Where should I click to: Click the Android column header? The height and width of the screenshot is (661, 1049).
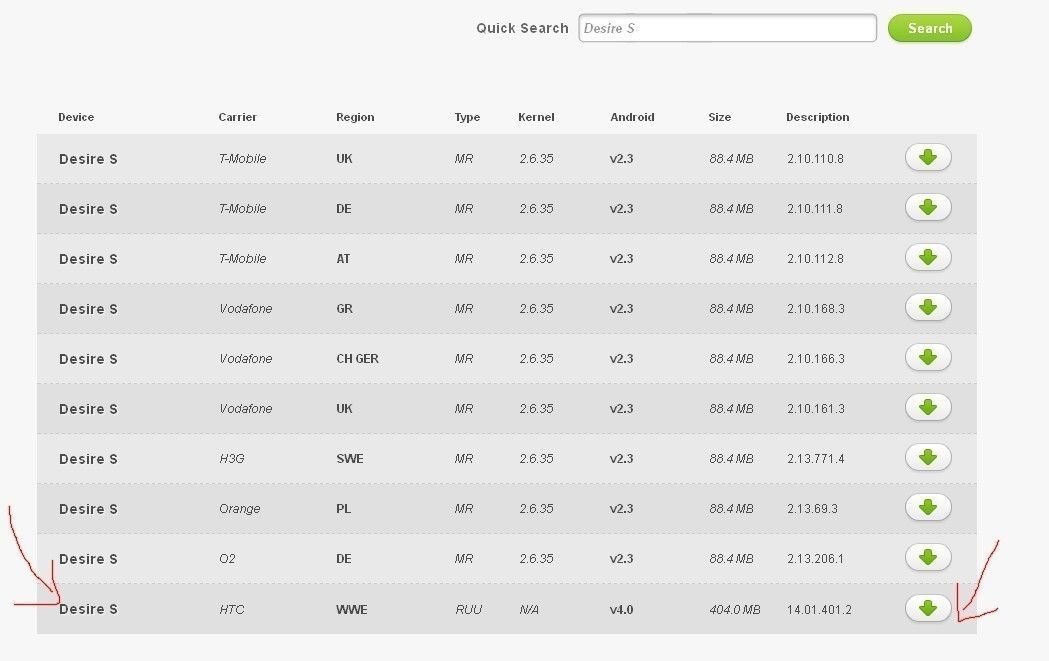tap(632, 117)
